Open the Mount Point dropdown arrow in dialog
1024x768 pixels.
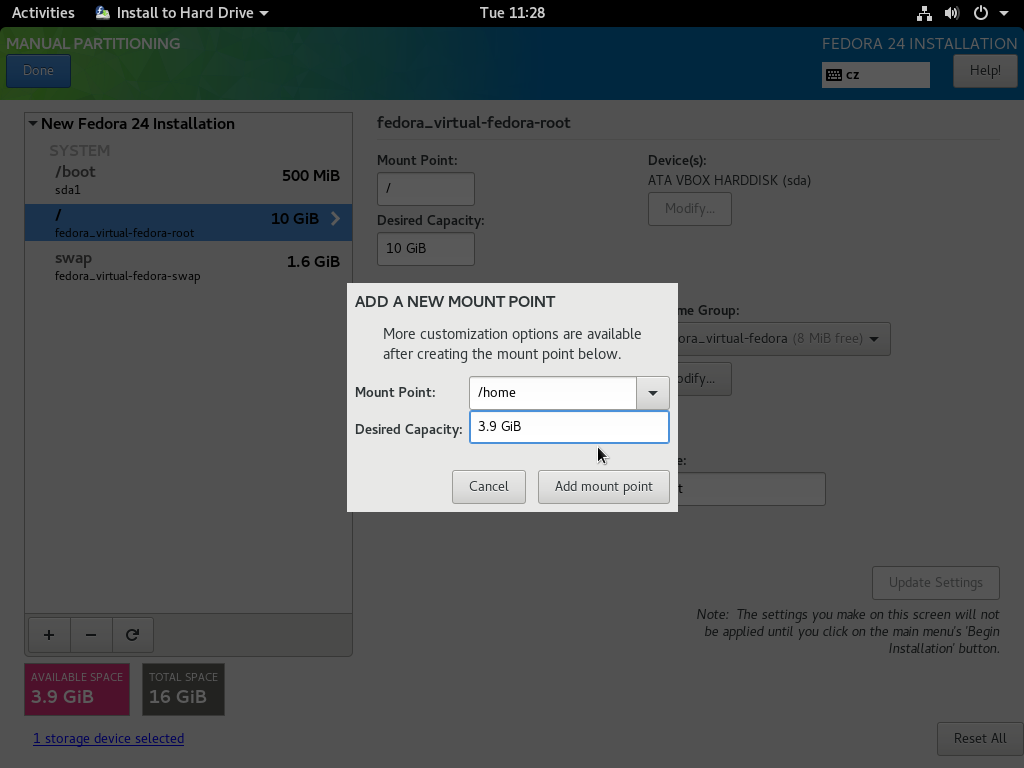652,393
